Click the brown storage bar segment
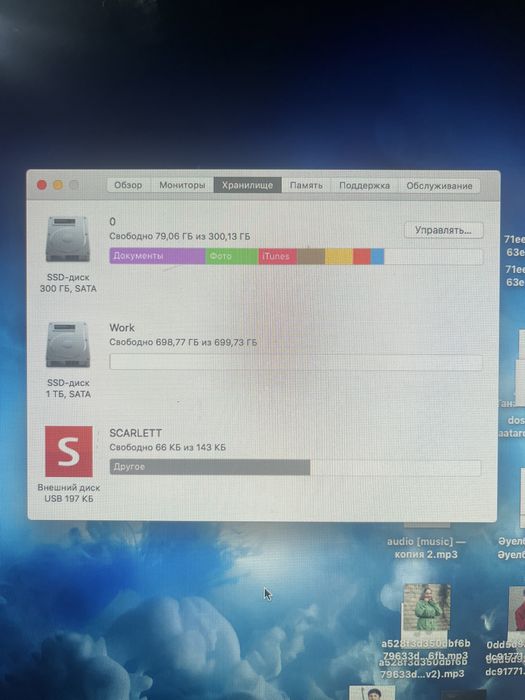 click(311, 257)
